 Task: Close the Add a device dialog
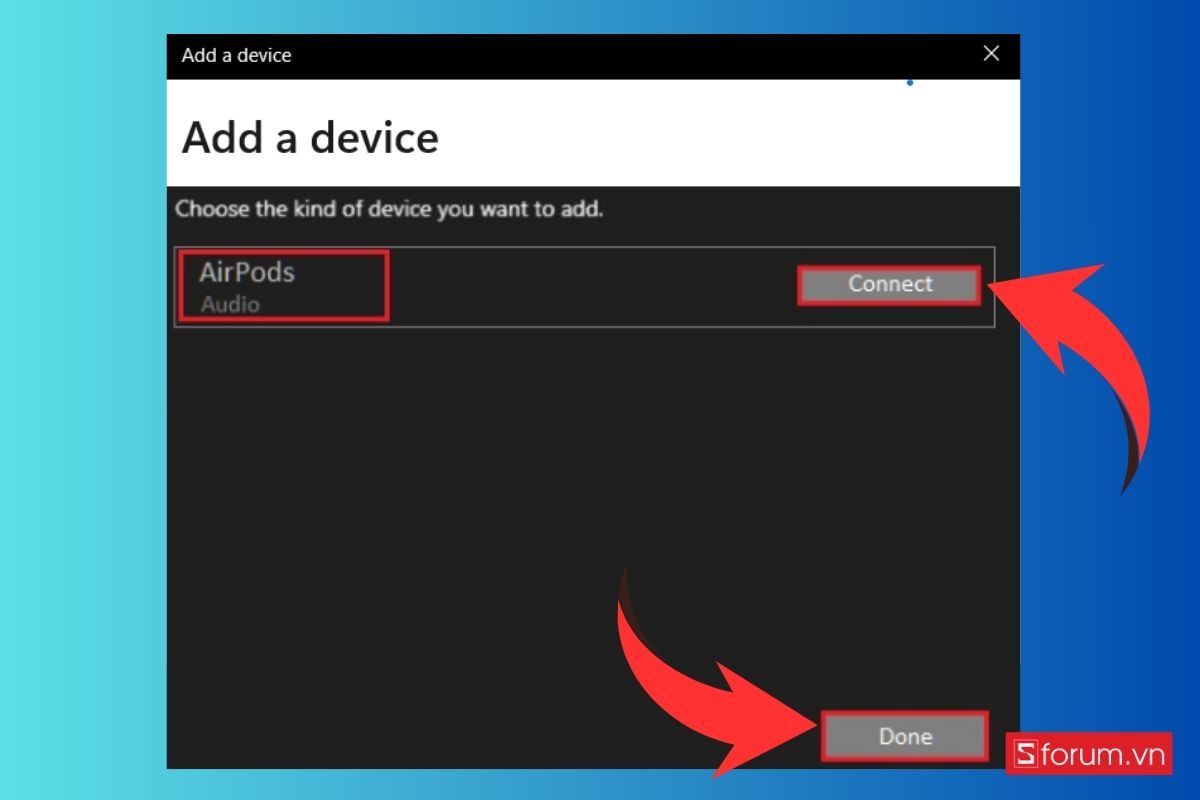click(x=991, y=54)
